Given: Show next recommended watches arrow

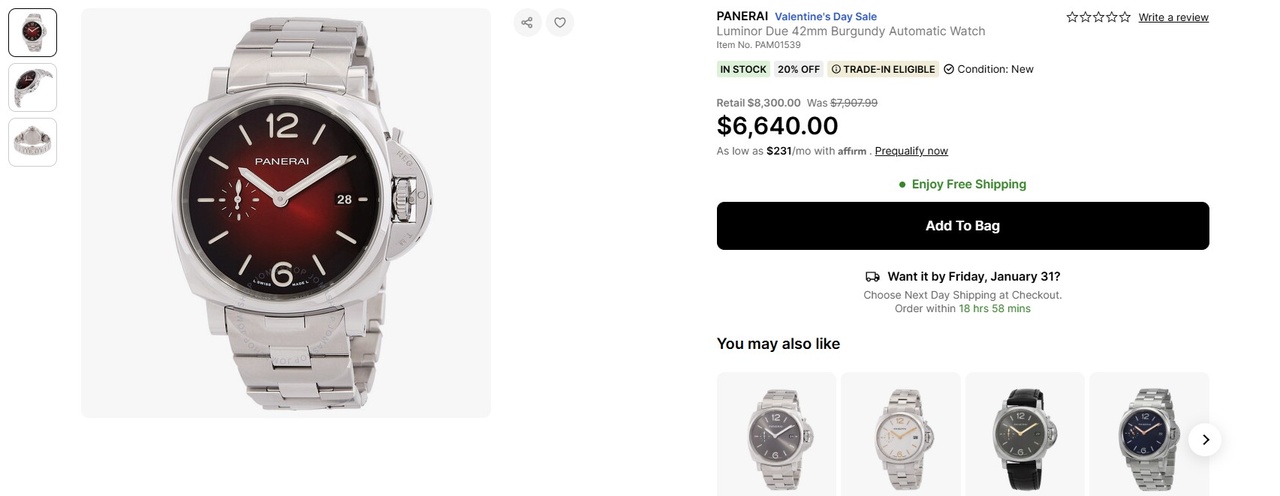Looking at the screenshot, I should (x=1205, y=439).
